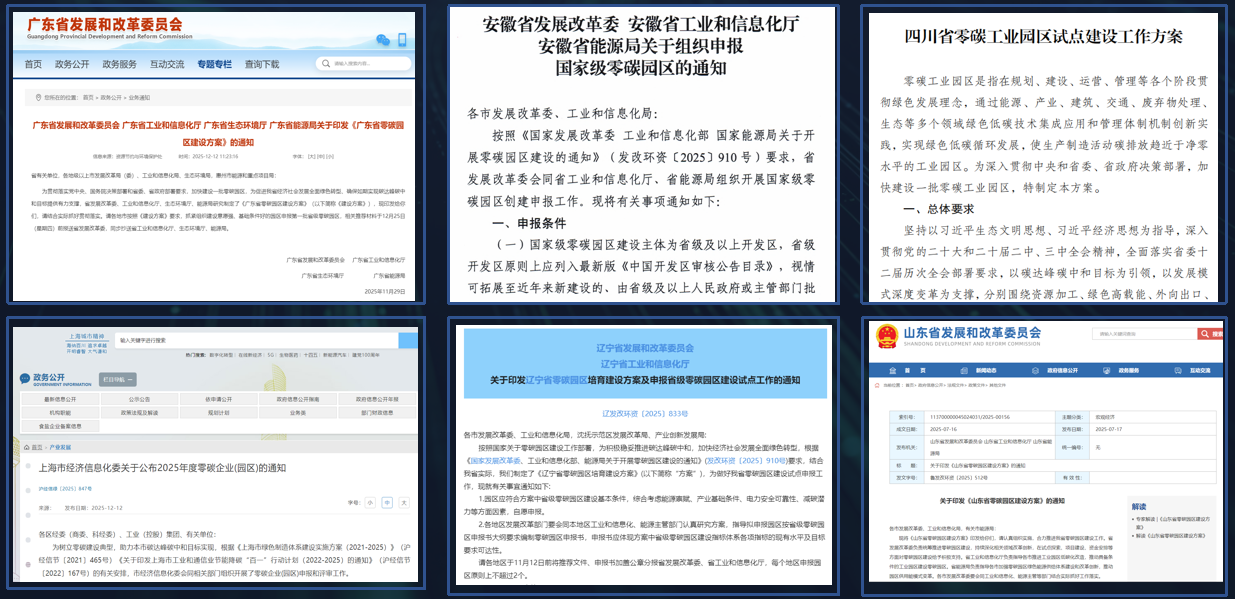Screen dimensions: 1235x599
Task: Open 政务服务 in Guangdong navigation bar
Action: (x=119, y=64)
